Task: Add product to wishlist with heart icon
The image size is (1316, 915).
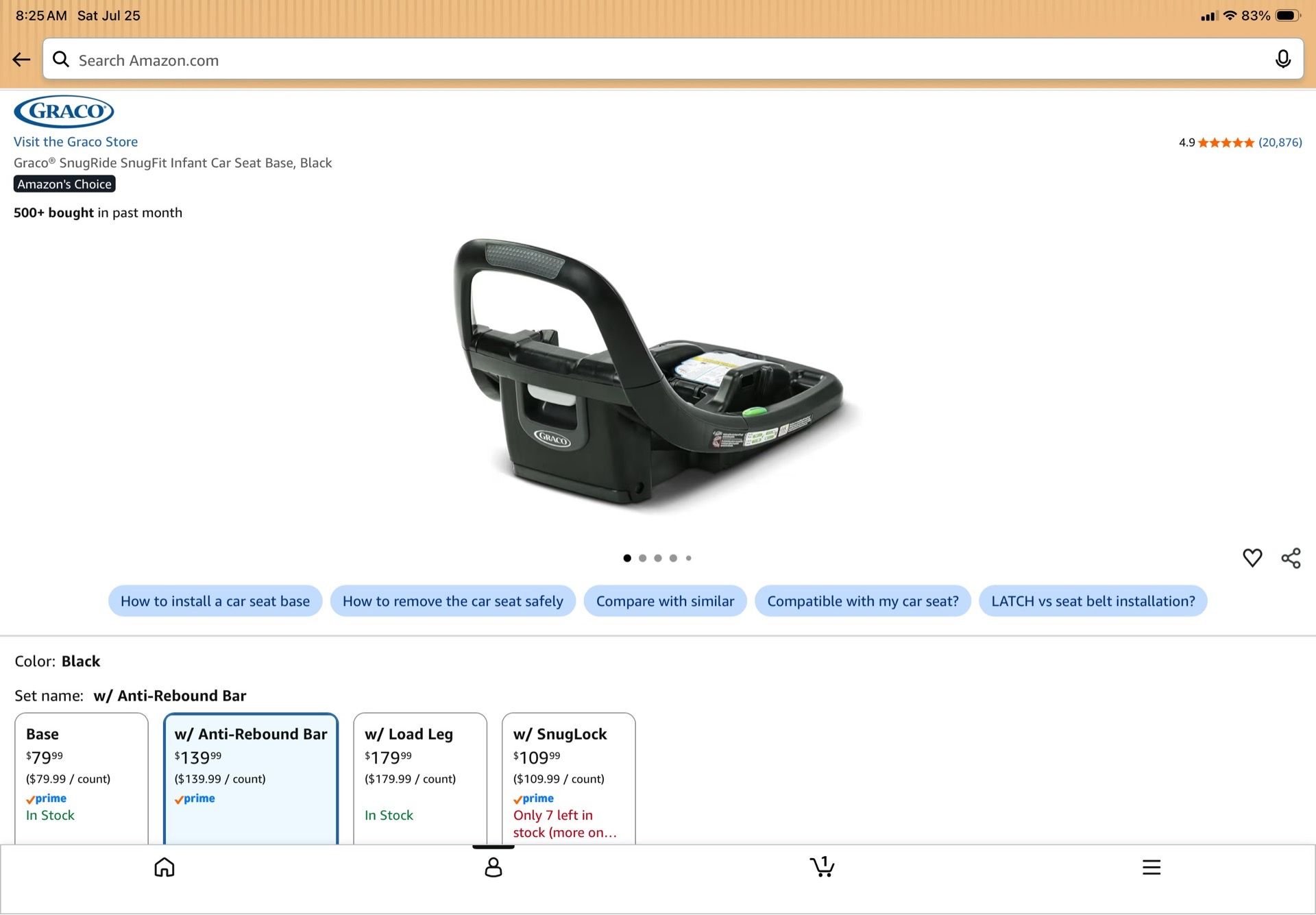Action: 1252,558
